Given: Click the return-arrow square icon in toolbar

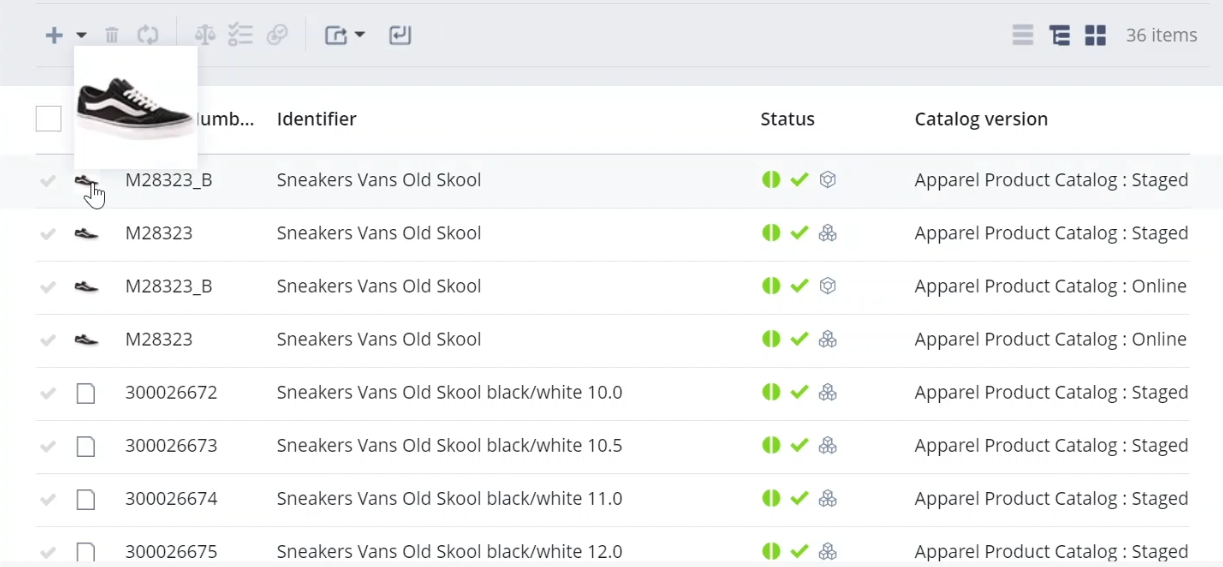Looking at the screenshot, I should [400, 35].
